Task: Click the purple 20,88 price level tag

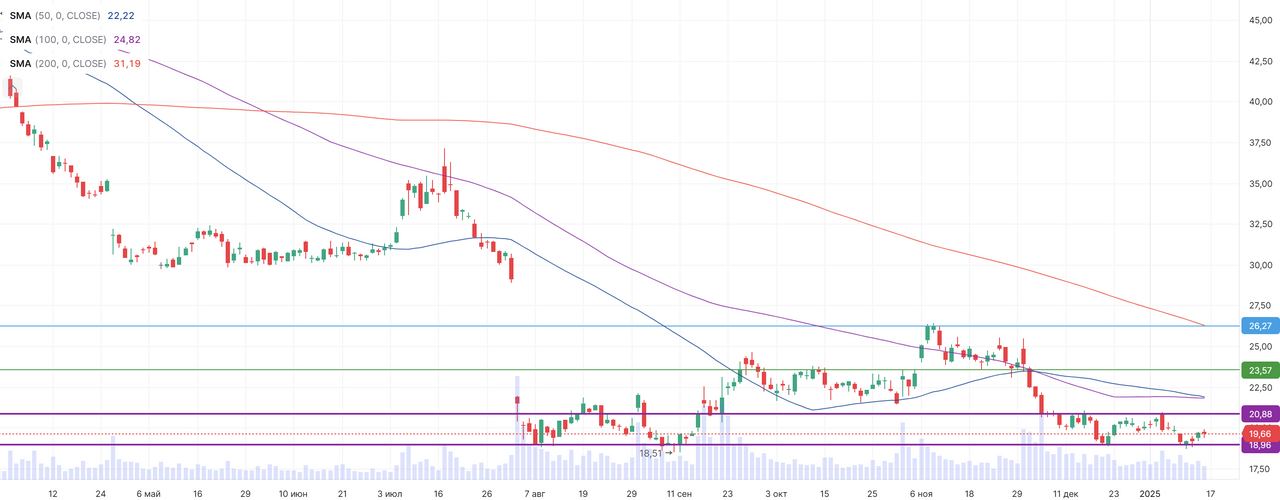Action: click(1259, 414)
